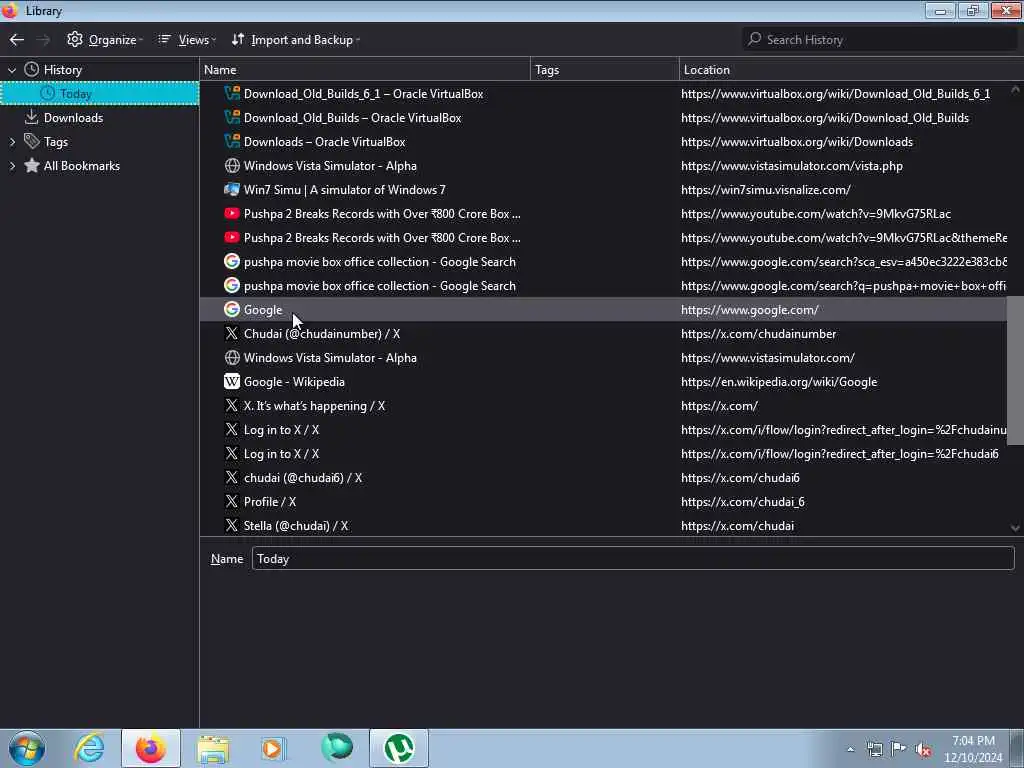Expand the All Bookmarks node
1024x768 pixels.
coord(12,166)
